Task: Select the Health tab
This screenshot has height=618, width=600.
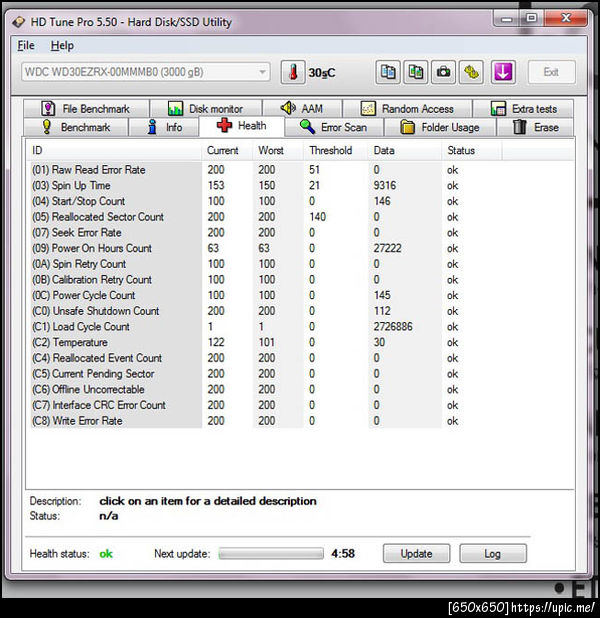Action: pyautogui.click(x=242, y=126)
